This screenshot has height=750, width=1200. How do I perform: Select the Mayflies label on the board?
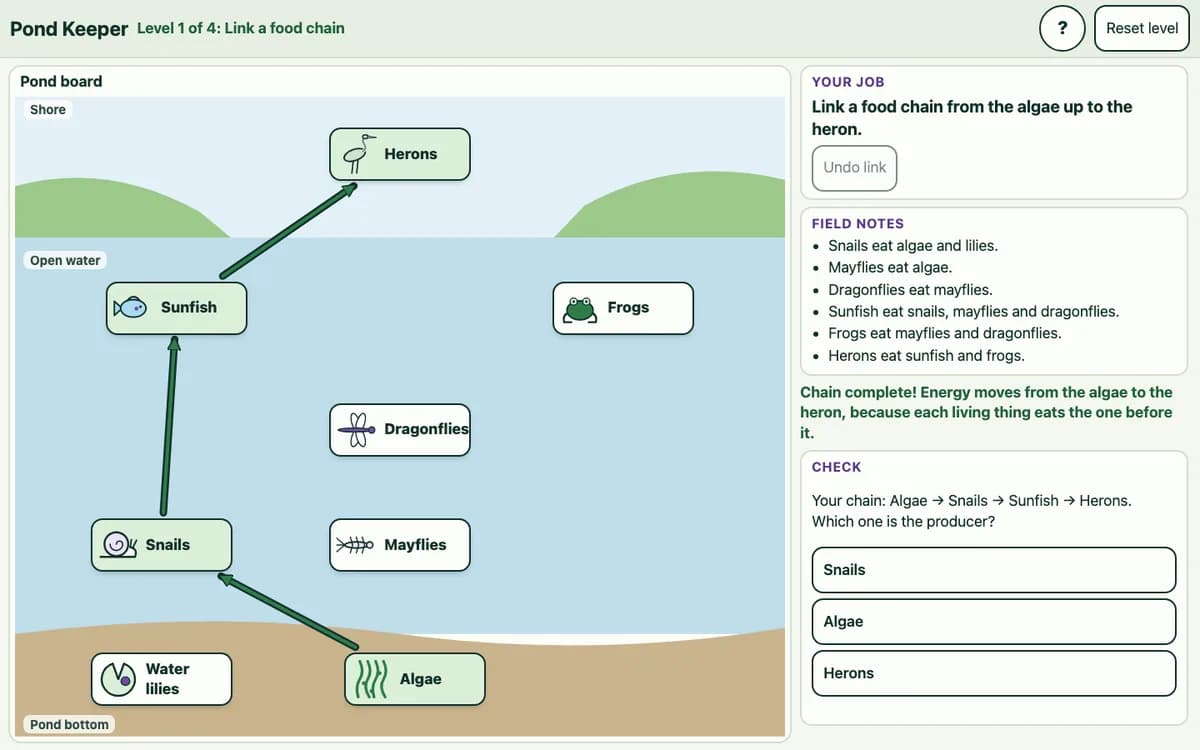click(415, 545)
